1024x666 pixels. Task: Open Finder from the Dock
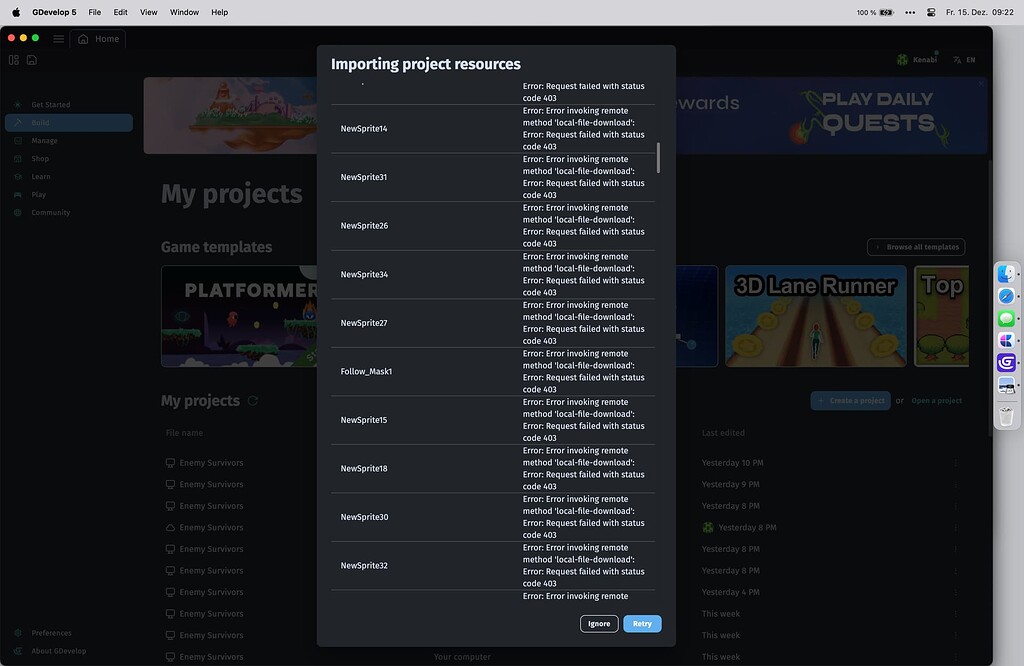[1006, 274]
